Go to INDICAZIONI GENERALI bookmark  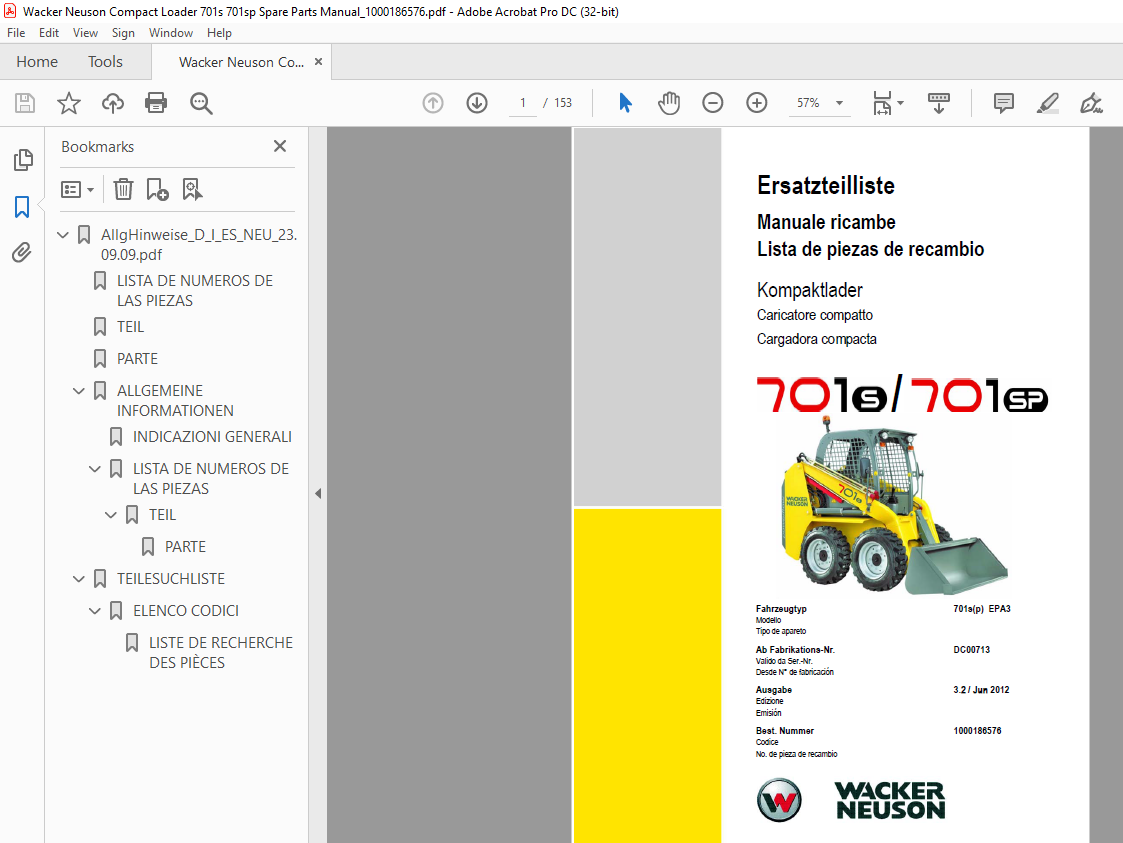(x=212, y=436)
